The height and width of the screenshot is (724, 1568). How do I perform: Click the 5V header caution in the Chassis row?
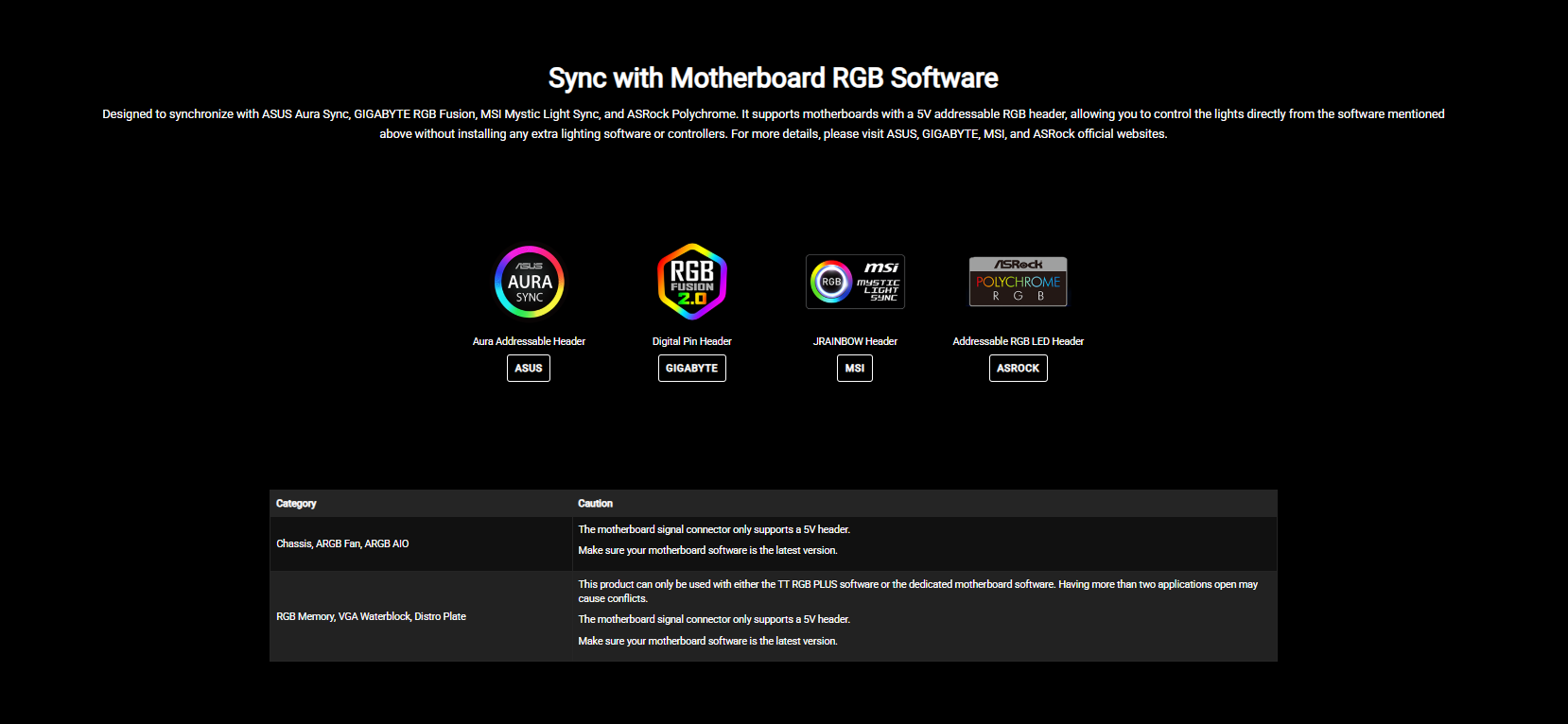pos(714,529)
